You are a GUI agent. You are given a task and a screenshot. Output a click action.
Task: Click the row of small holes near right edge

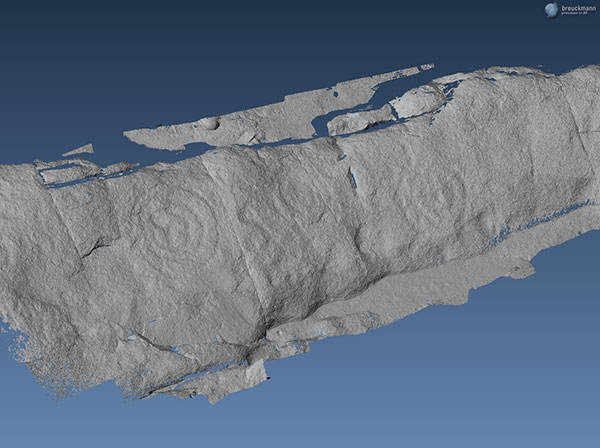click(x=540, y=222)
